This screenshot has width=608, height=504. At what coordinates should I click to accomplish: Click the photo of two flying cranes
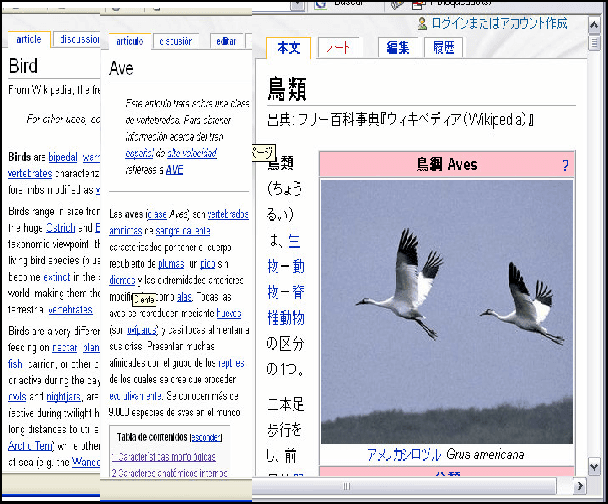447,312
